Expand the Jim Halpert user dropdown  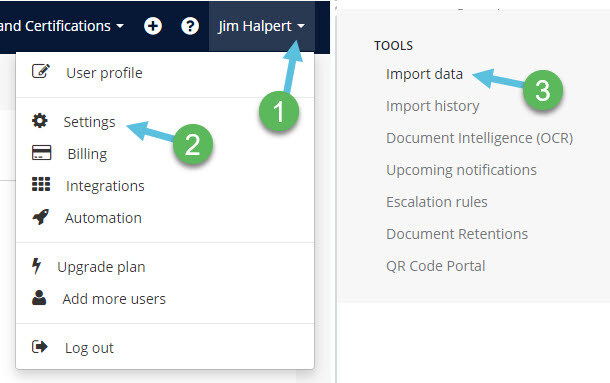[x=261, y=26]
